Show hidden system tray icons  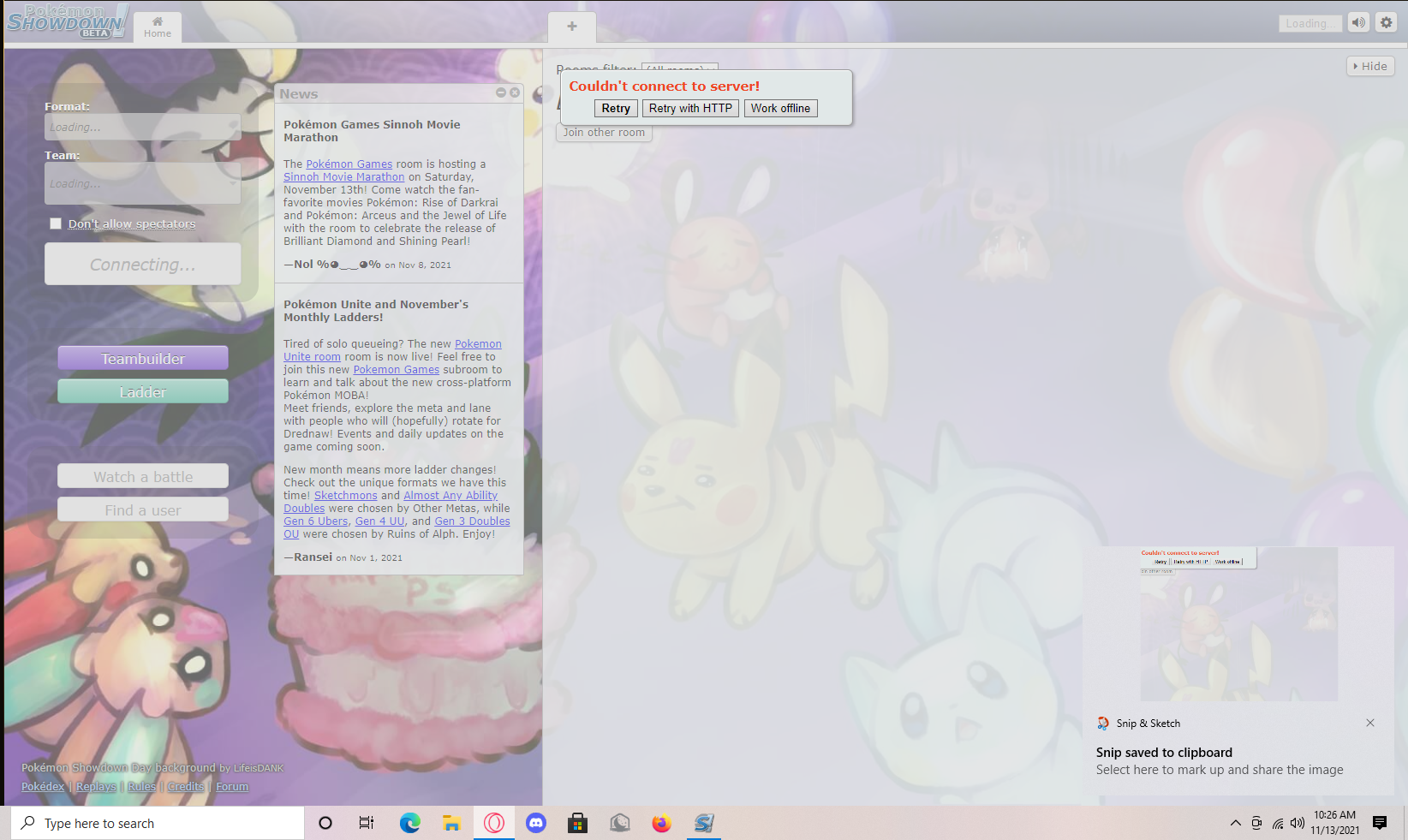point(1235,823)
